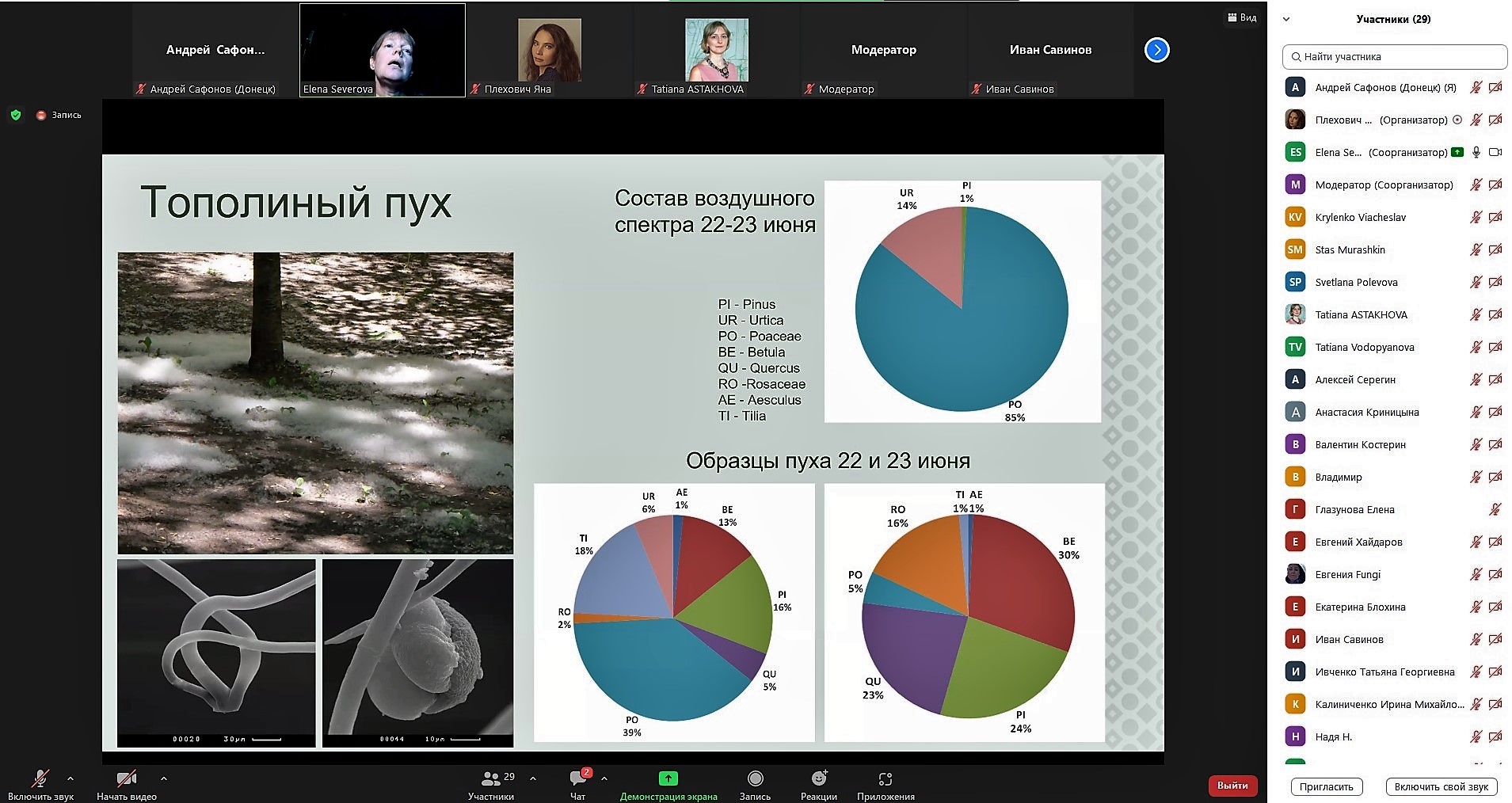The width and height of the screenshot is (1512, 803).
Task: Click muted mic icon for Владимир
Action: coord(1476,478)
